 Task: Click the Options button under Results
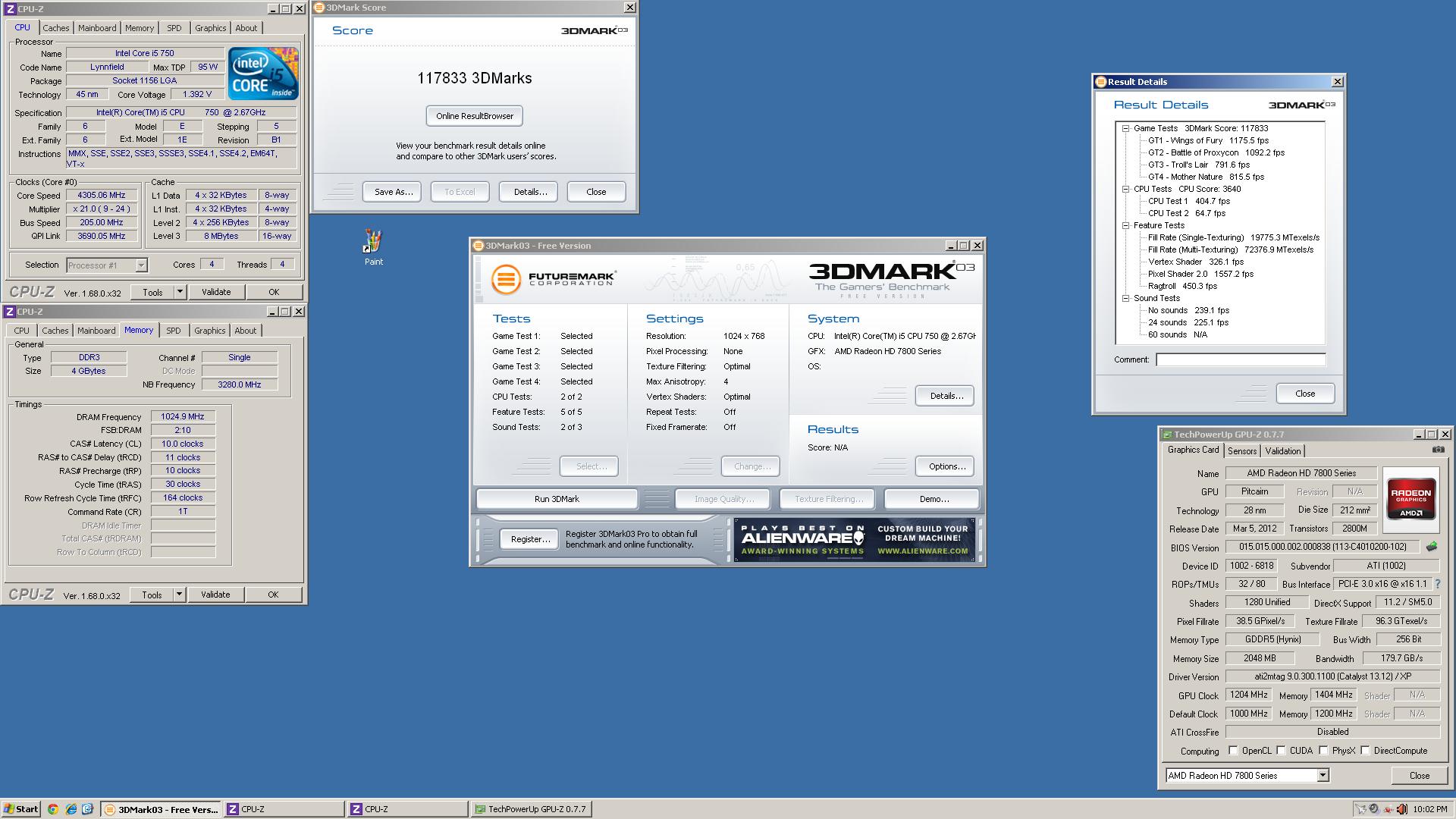[946, 466]
